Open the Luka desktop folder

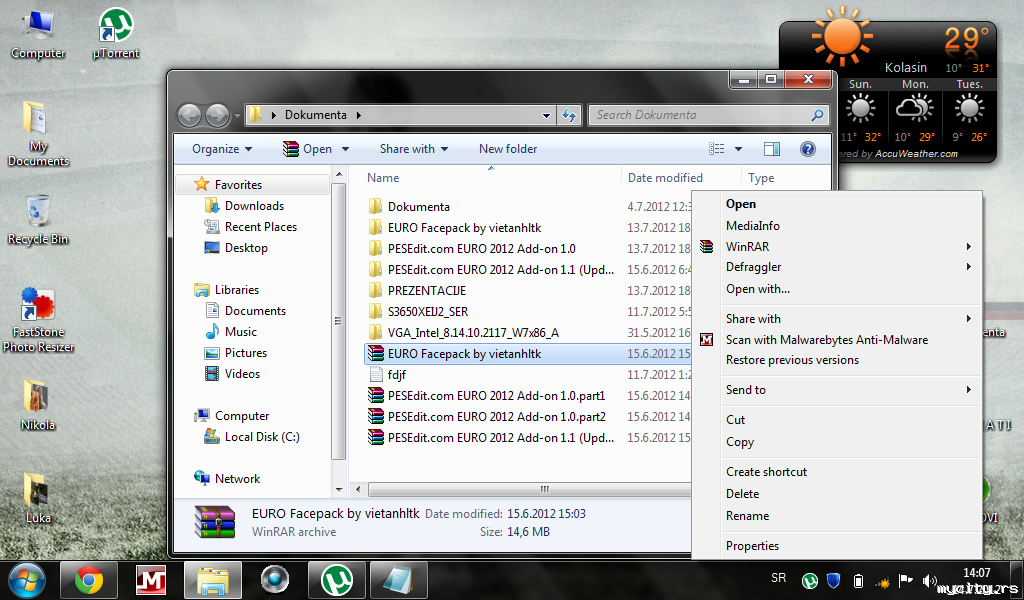point(37,497)
